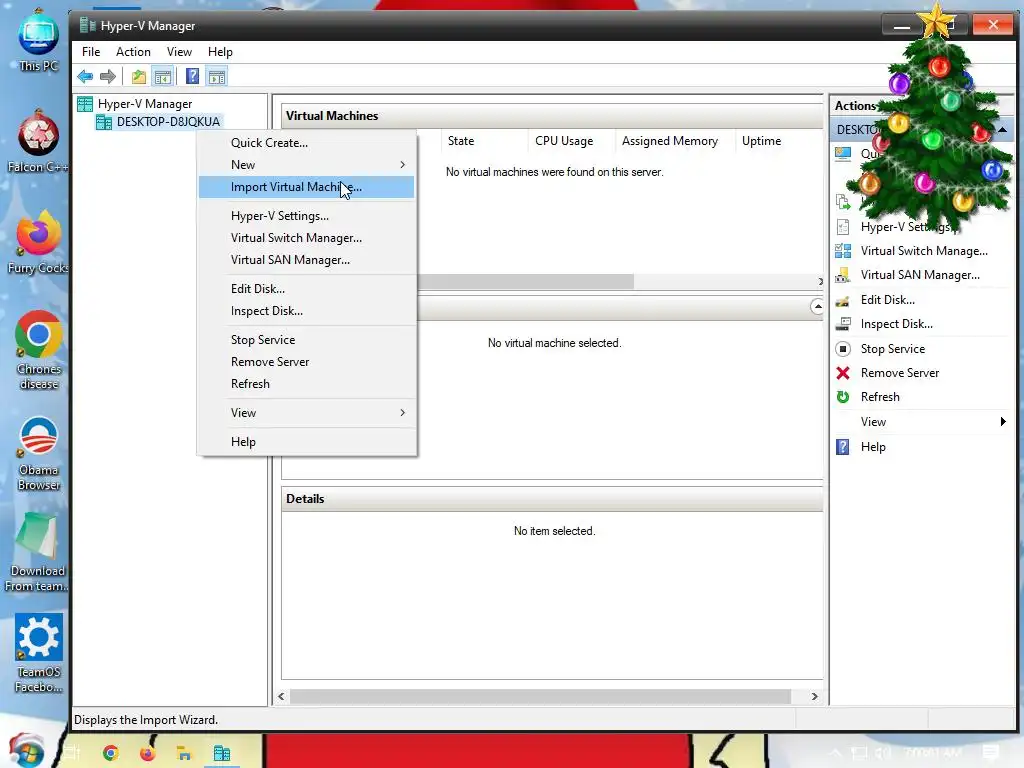Select Hyper-V Manager root tree node
The height and width of the screenshot is (768, 1024).
pos(135,104)
